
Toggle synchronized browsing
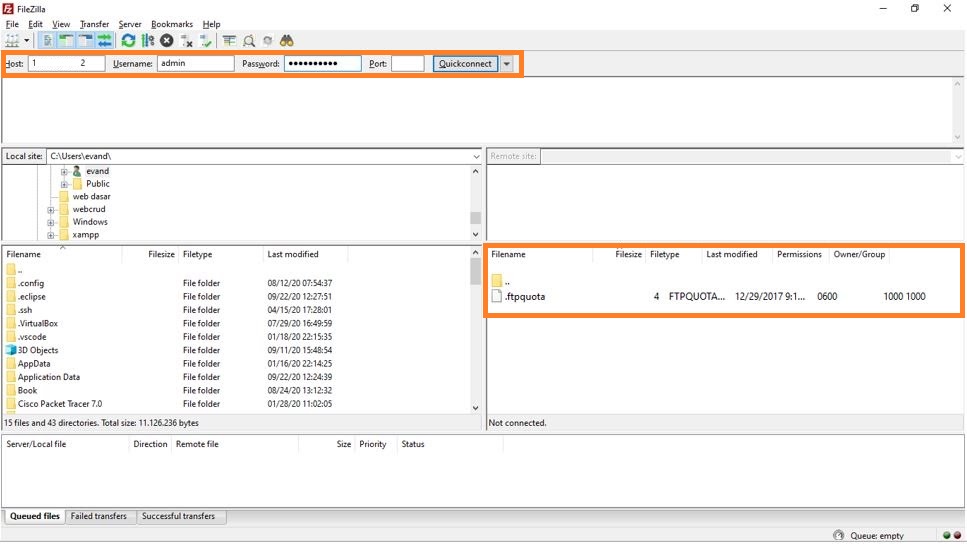[x=268, y=41]
